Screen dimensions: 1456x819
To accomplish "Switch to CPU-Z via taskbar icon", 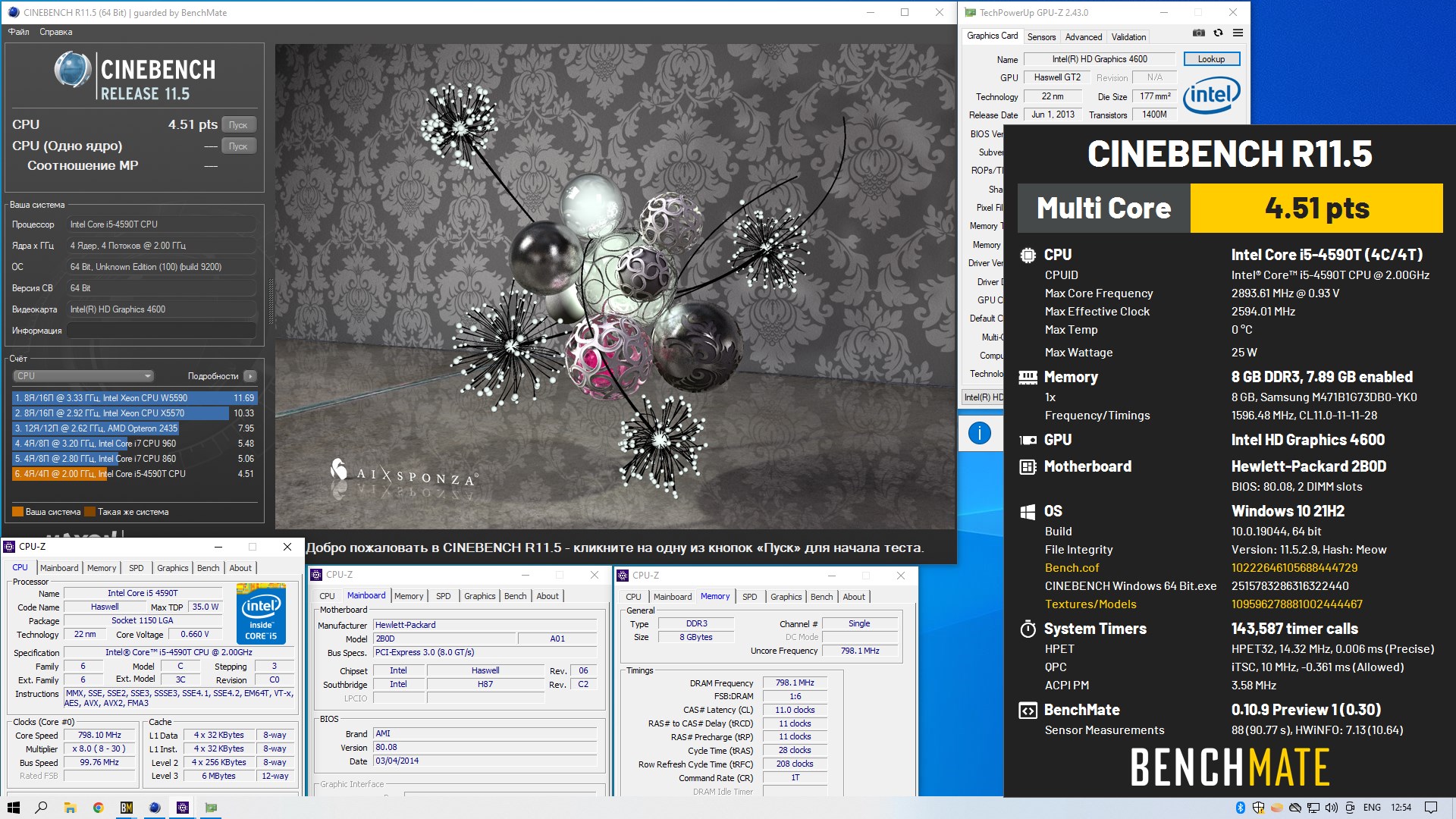I will [183, 808].
